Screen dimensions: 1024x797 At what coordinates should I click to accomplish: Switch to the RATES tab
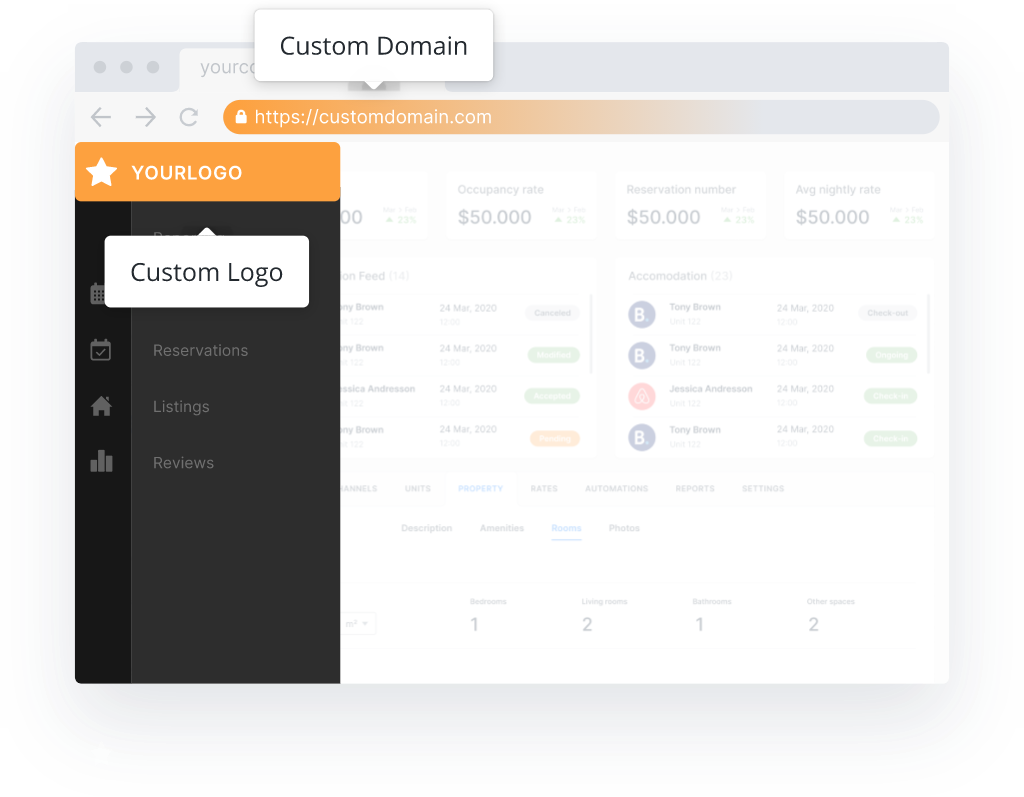pyautogui.click(x=544, y=489)
